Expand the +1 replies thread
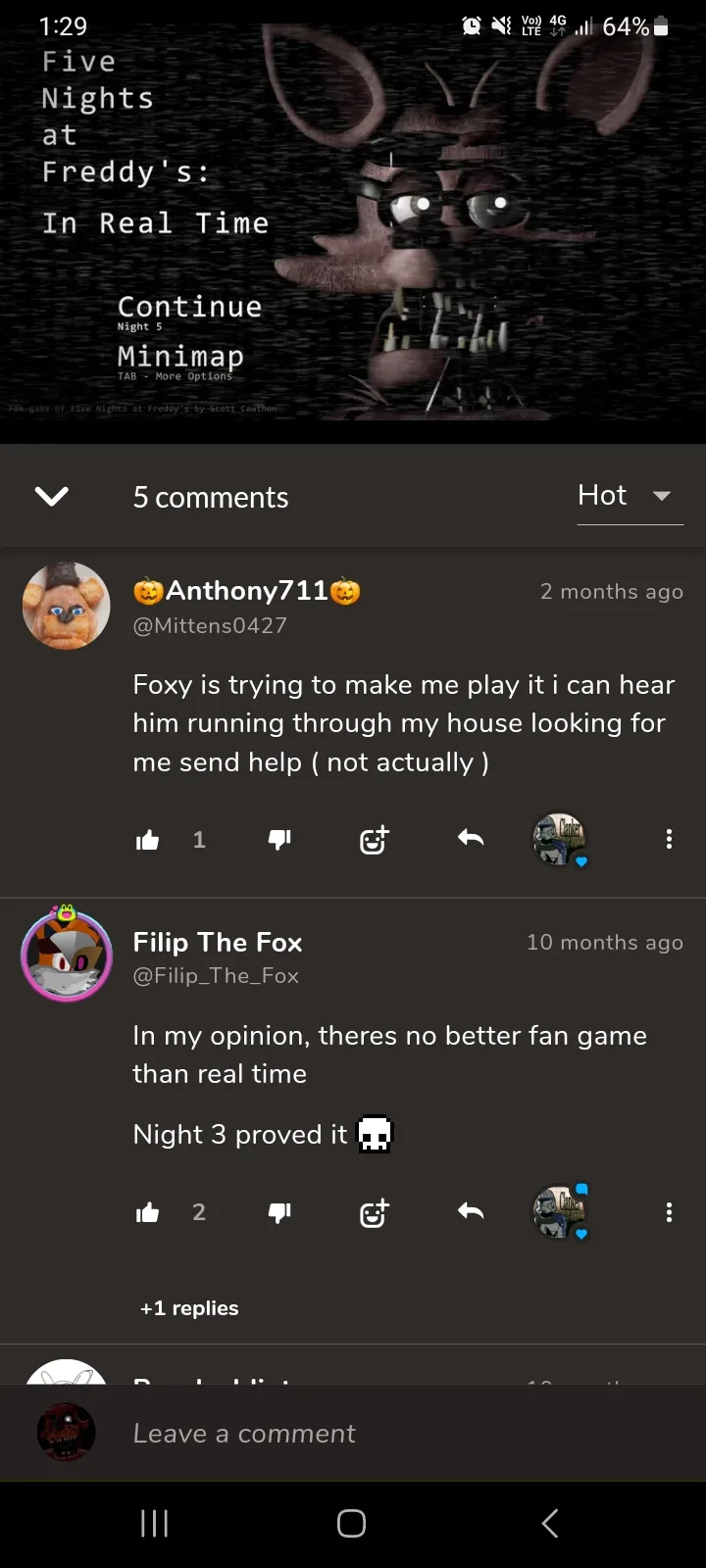 click(x=189, y=1308)
